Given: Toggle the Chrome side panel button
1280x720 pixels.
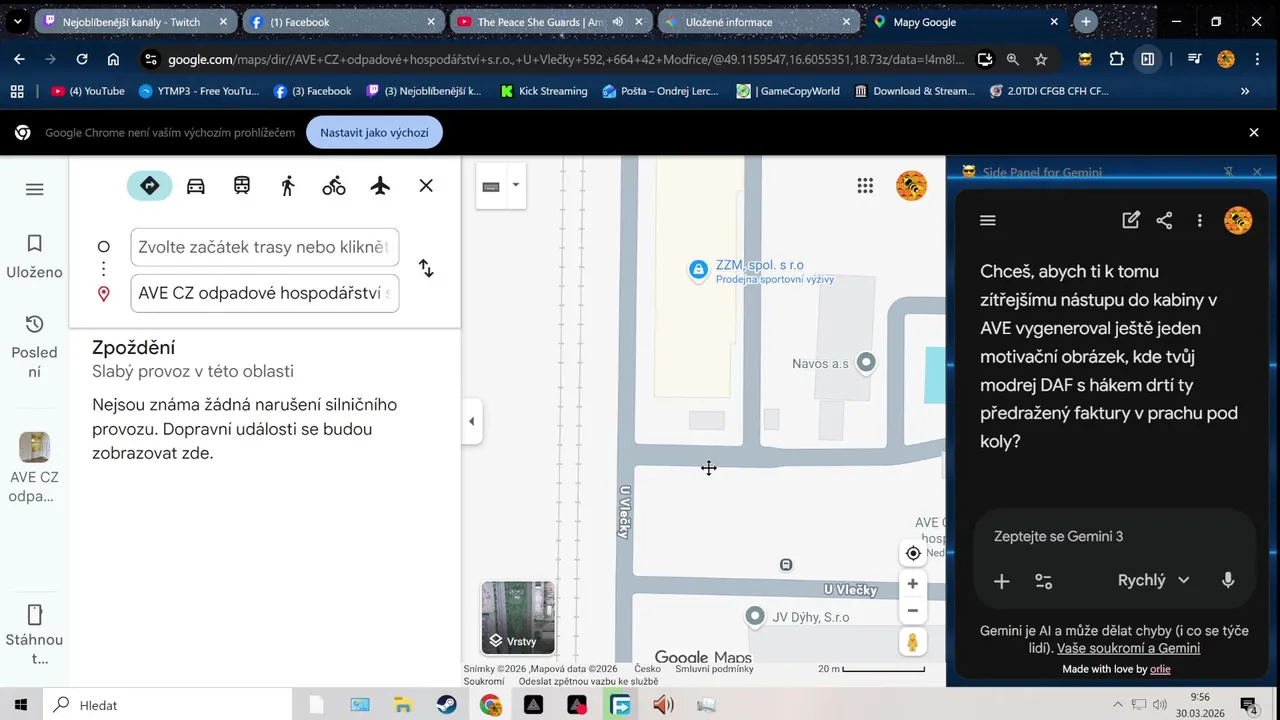Looking at the screenshot, I should (1148, 59).
